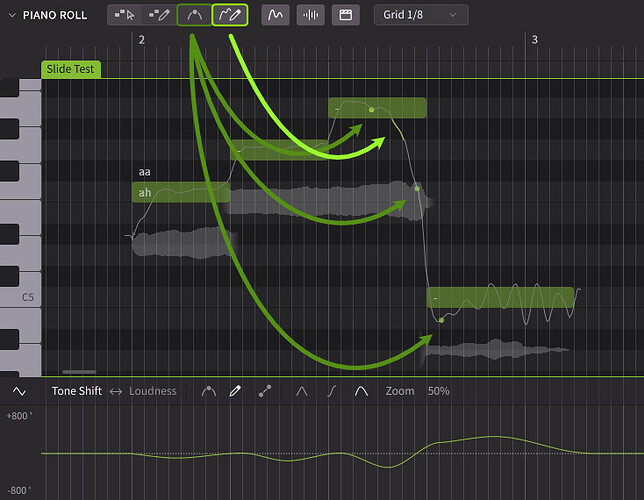Click the bar 2 ruler marker

[142, 40]
